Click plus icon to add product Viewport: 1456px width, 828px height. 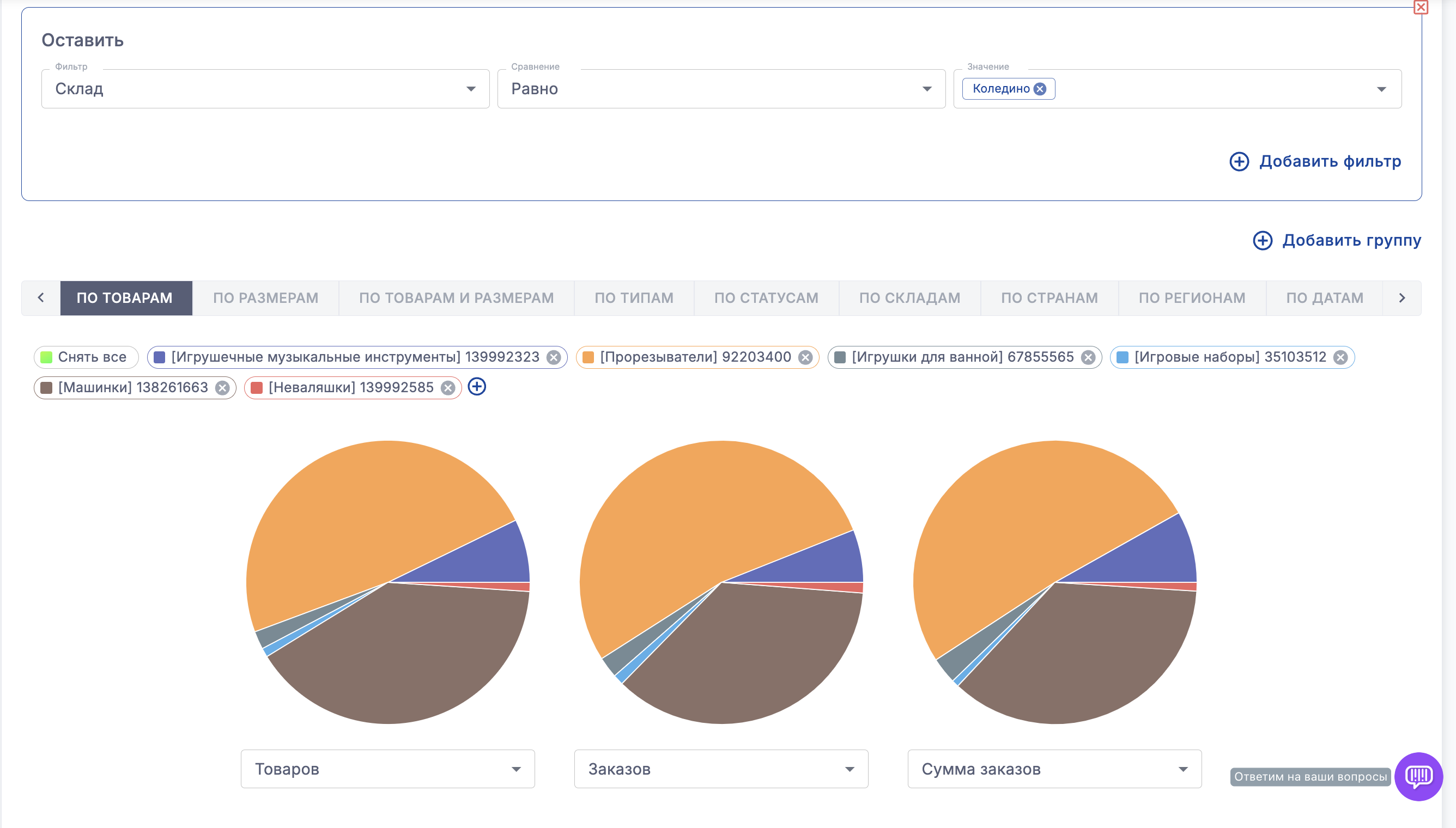477,387
